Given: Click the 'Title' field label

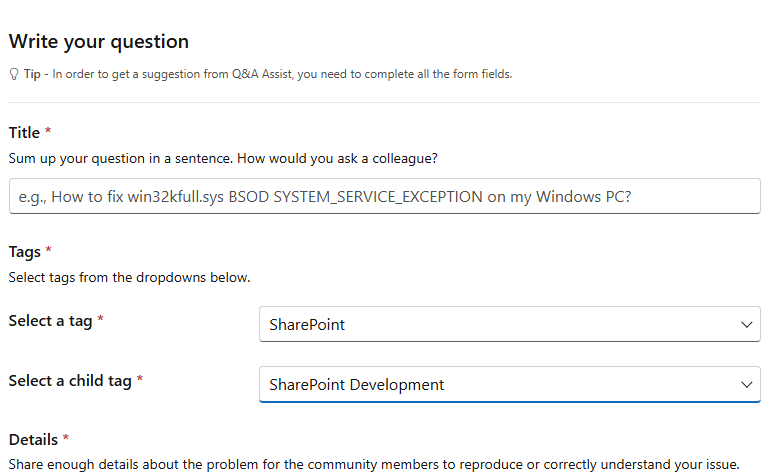Looking at the screenshot, I should pyautogui.click(x=24, y=133).
